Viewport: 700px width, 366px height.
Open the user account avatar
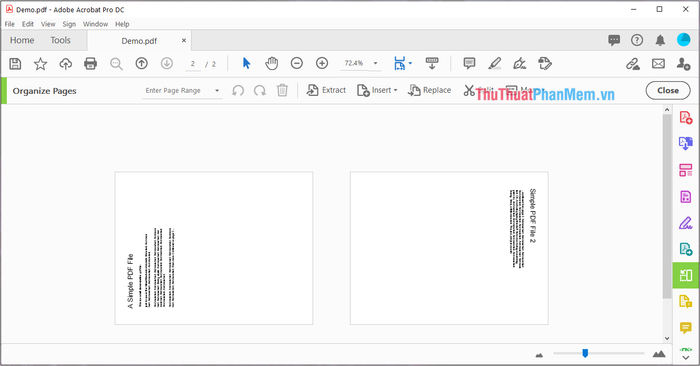coord(683,40)
